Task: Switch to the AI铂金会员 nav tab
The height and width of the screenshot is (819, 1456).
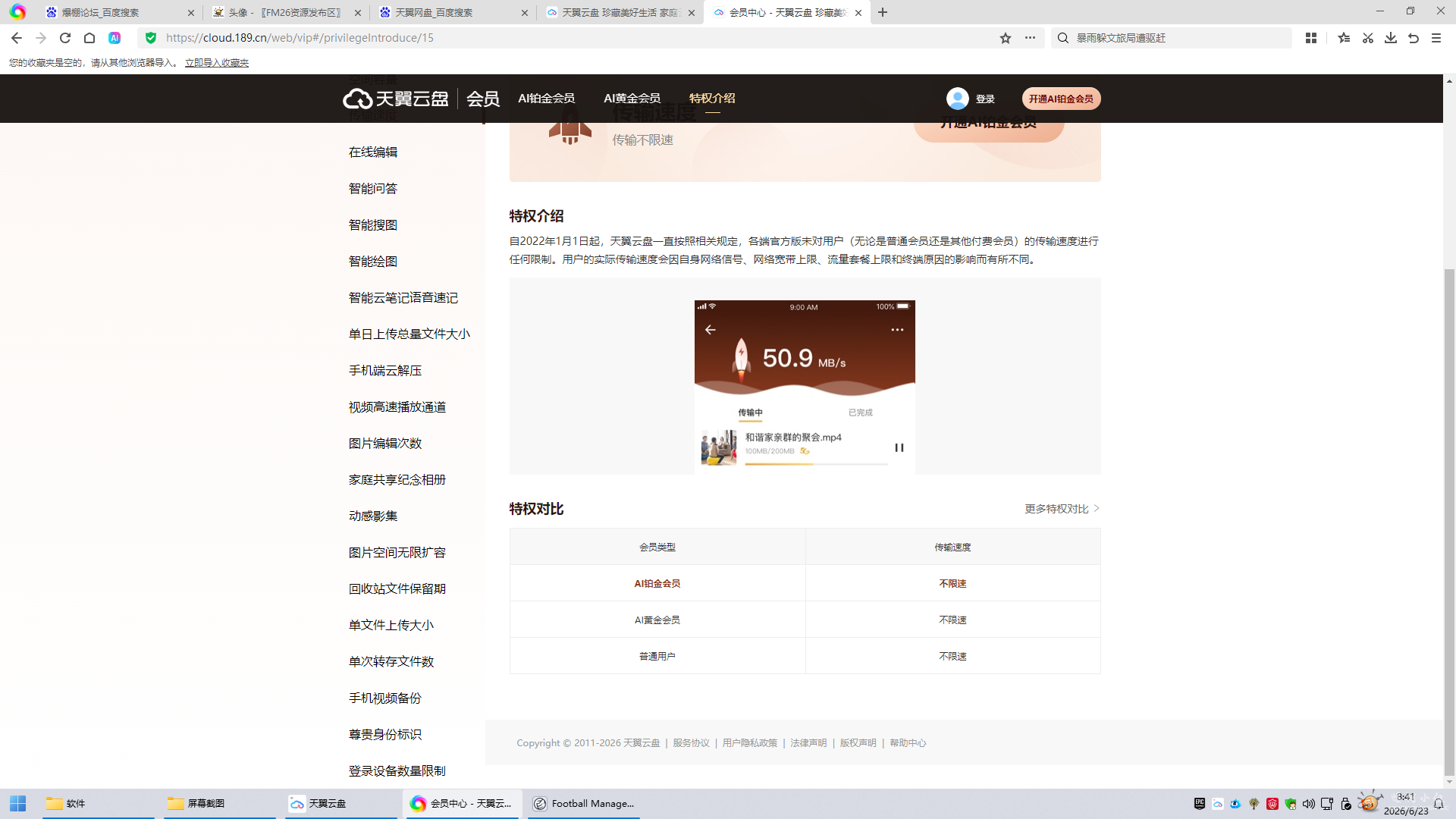Action: click(x=547, y=99)
